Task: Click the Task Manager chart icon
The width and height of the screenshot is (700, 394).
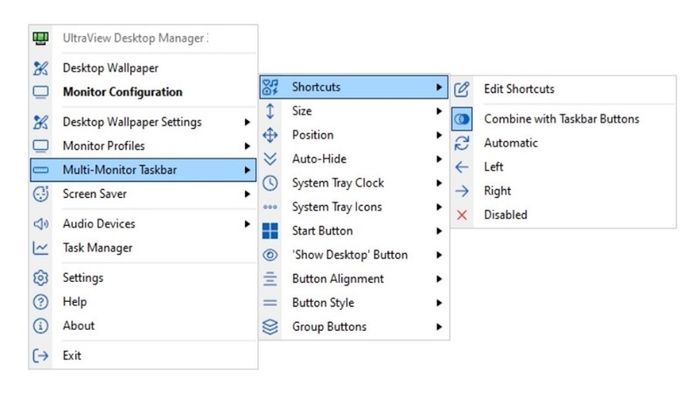Action: click(41, 248)
